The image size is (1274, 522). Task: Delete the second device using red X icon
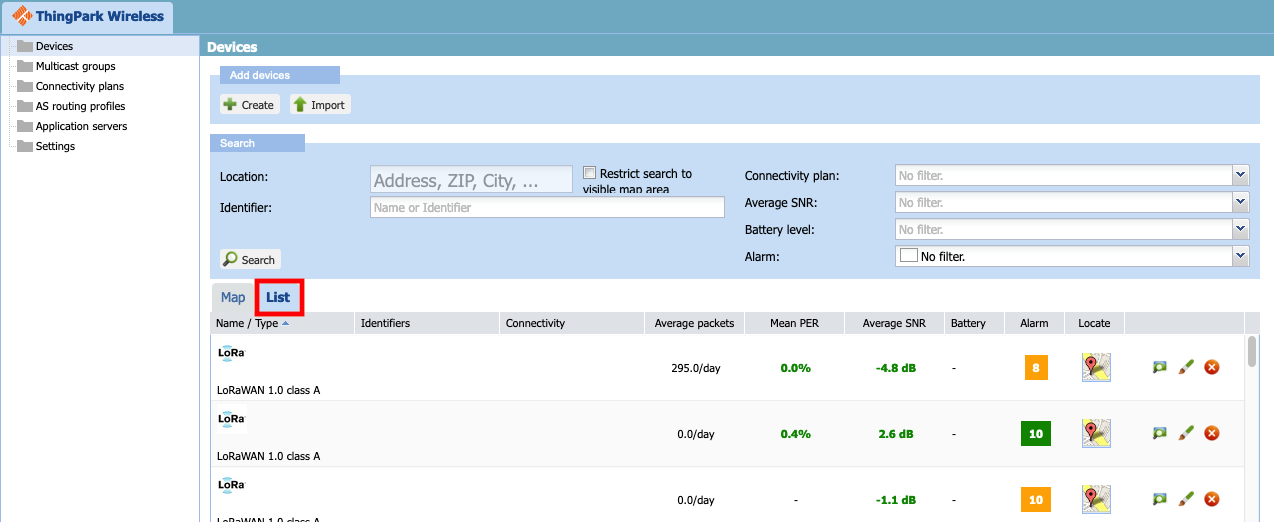tap(1211, 433)
